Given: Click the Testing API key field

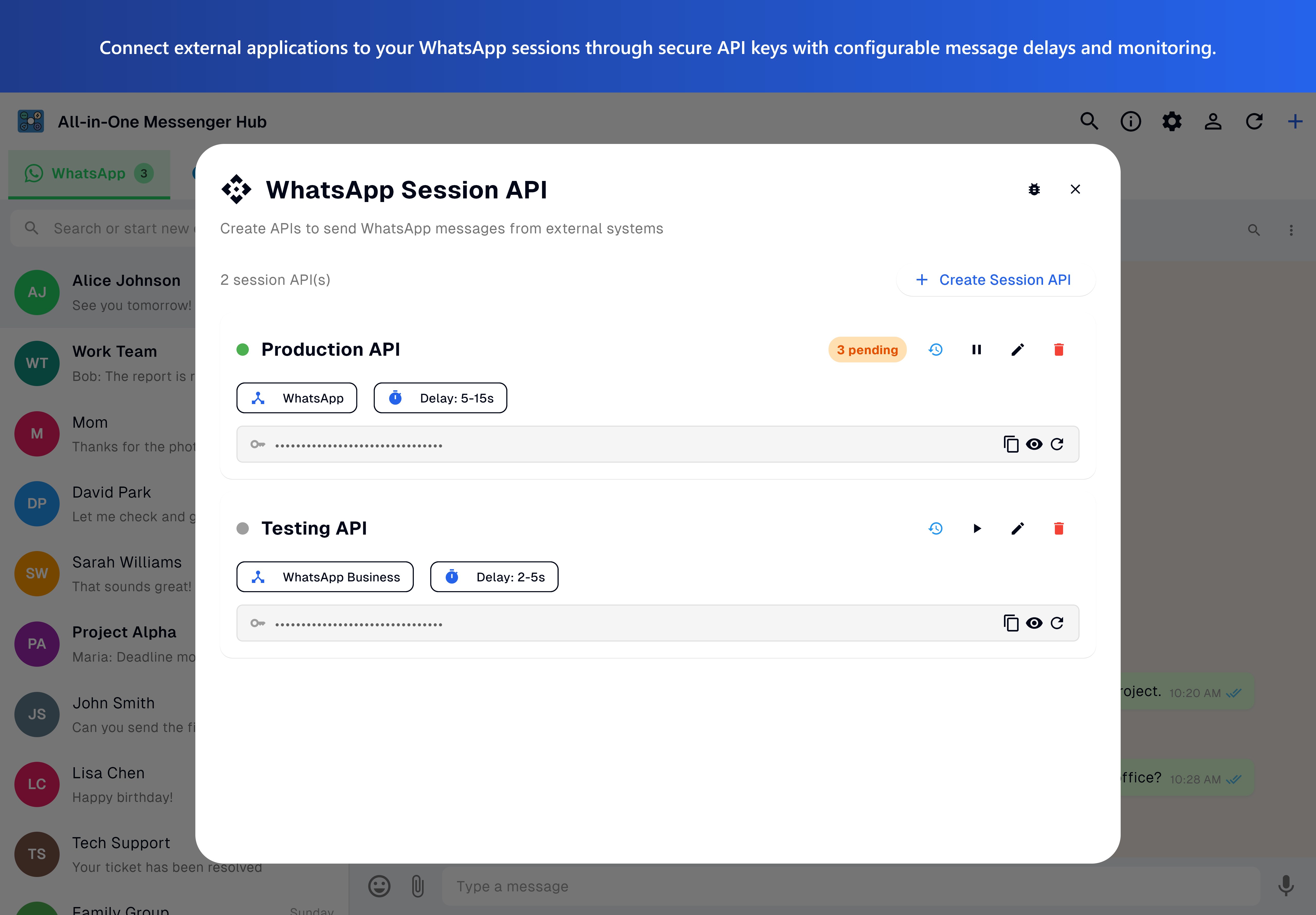Looking at the screenshot, I should click(657, 623).
